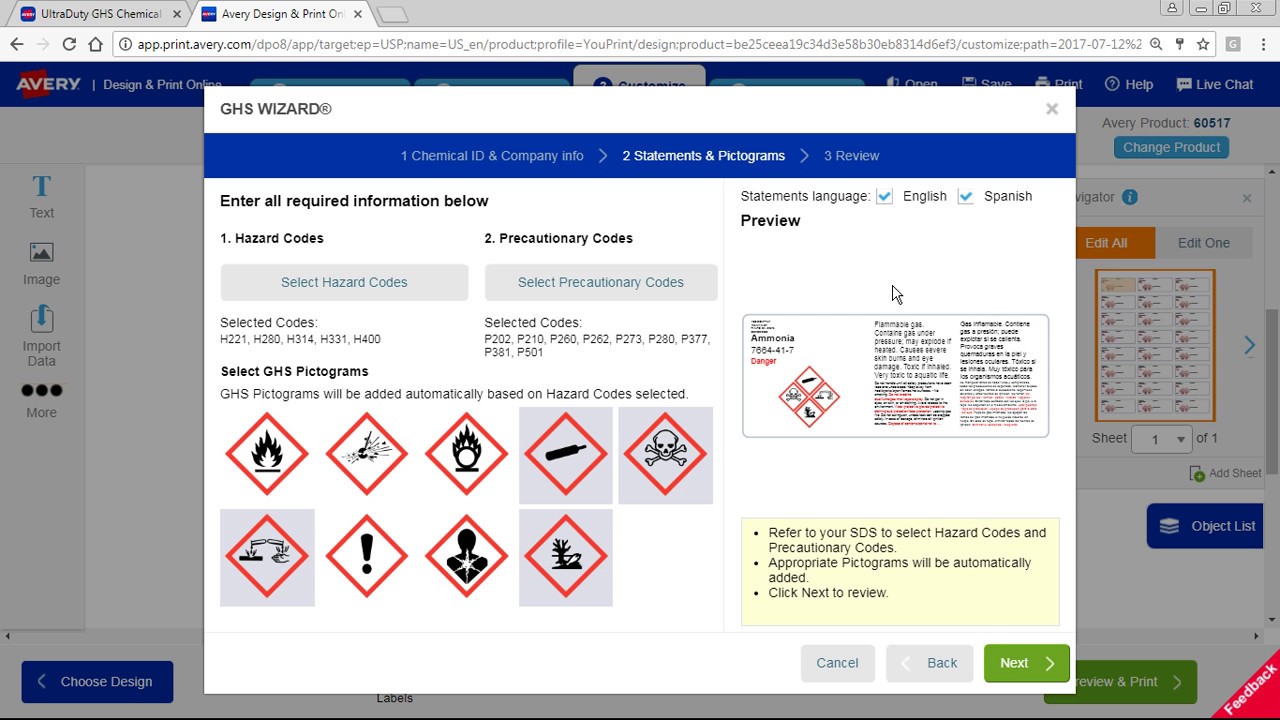Image resolution: width=1280 pixels, height=720 pixels.
Task: Select the health hazard pictogram
Action: 466,556
